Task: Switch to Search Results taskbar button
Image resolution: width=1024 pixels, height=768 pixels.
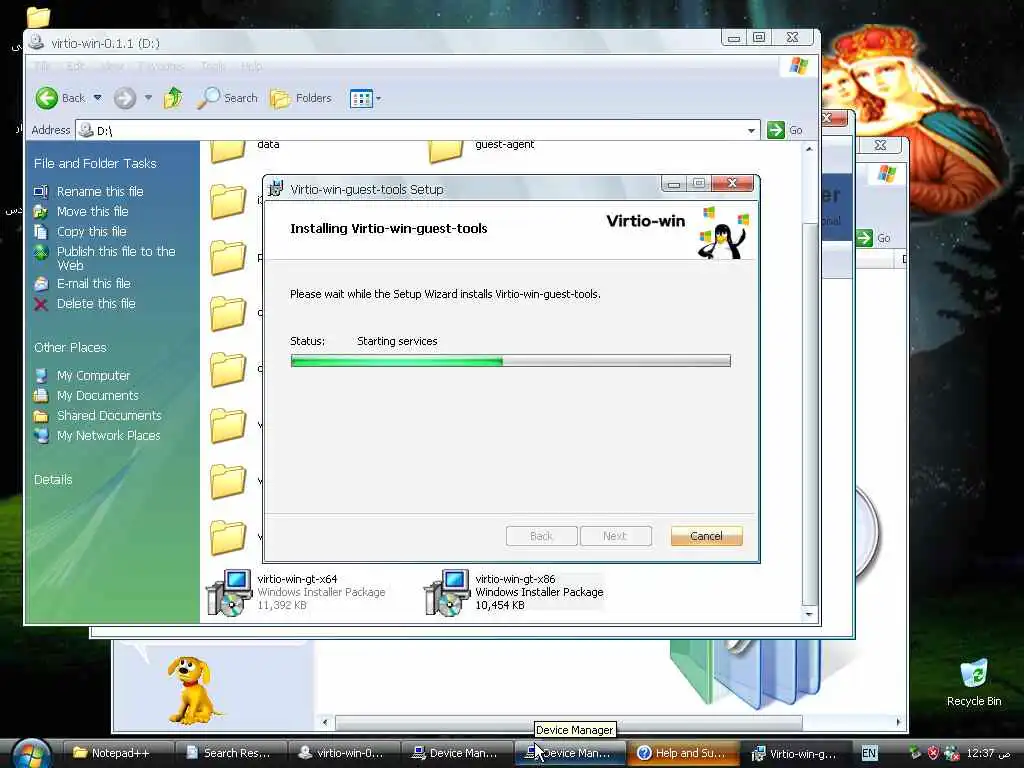Action: (233, 753)
